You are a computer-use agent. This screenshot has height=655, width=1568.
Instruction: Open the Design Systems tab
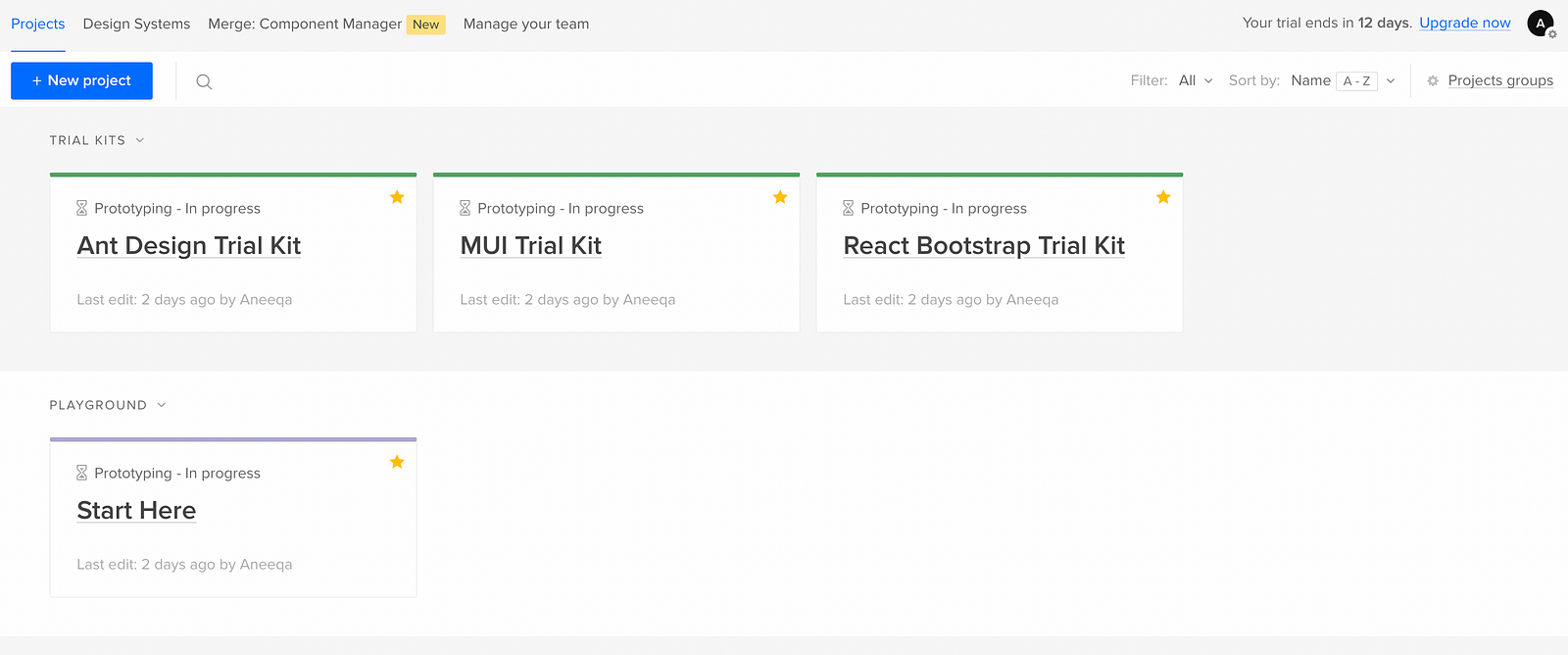[x=136, y=24]
